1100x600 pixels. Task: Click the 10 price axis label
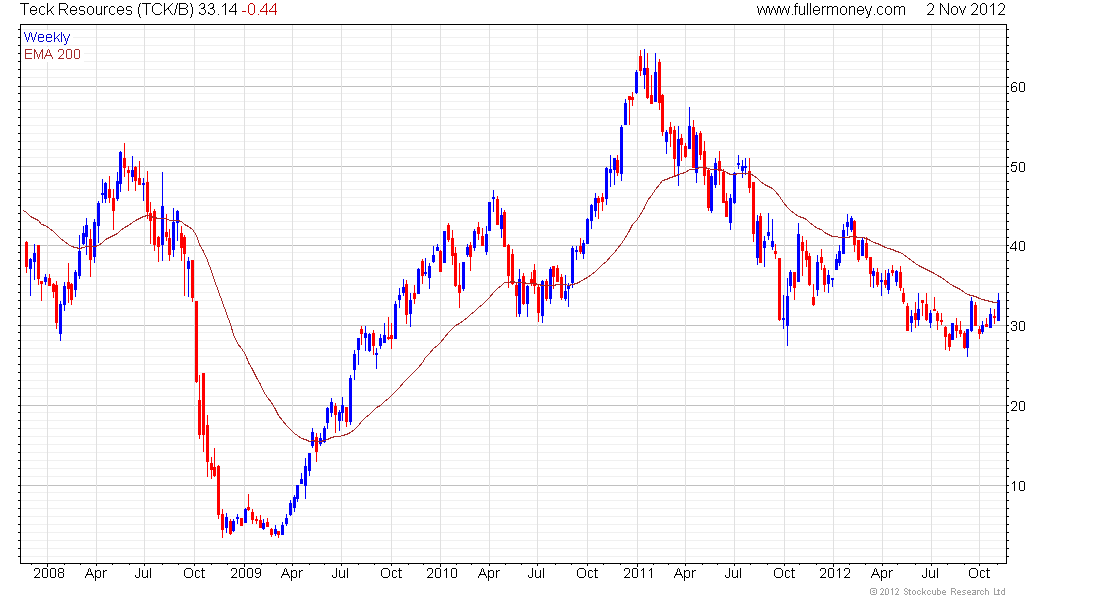click(x=1017, y=486)
